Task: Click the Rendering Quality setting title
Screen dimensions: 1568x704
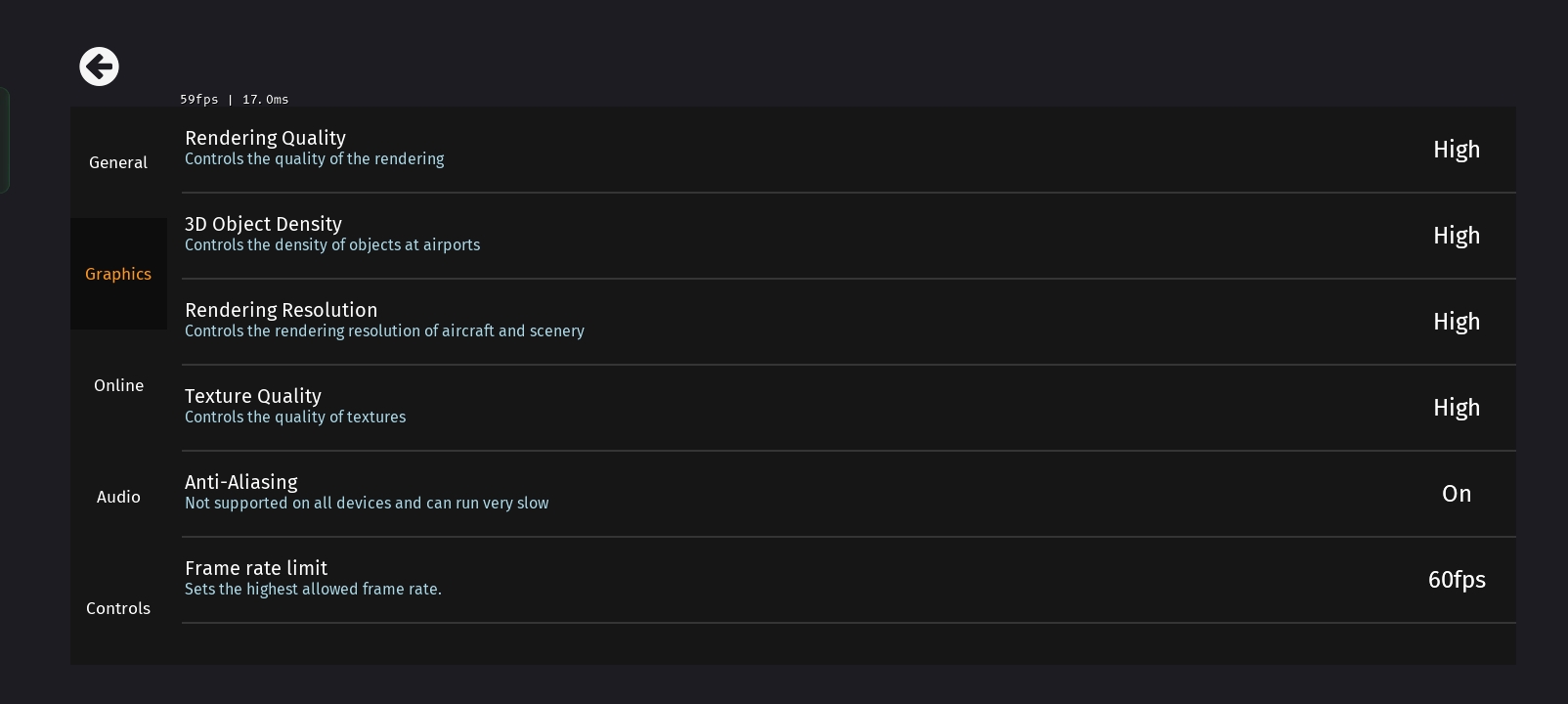Action: [265, 138]
